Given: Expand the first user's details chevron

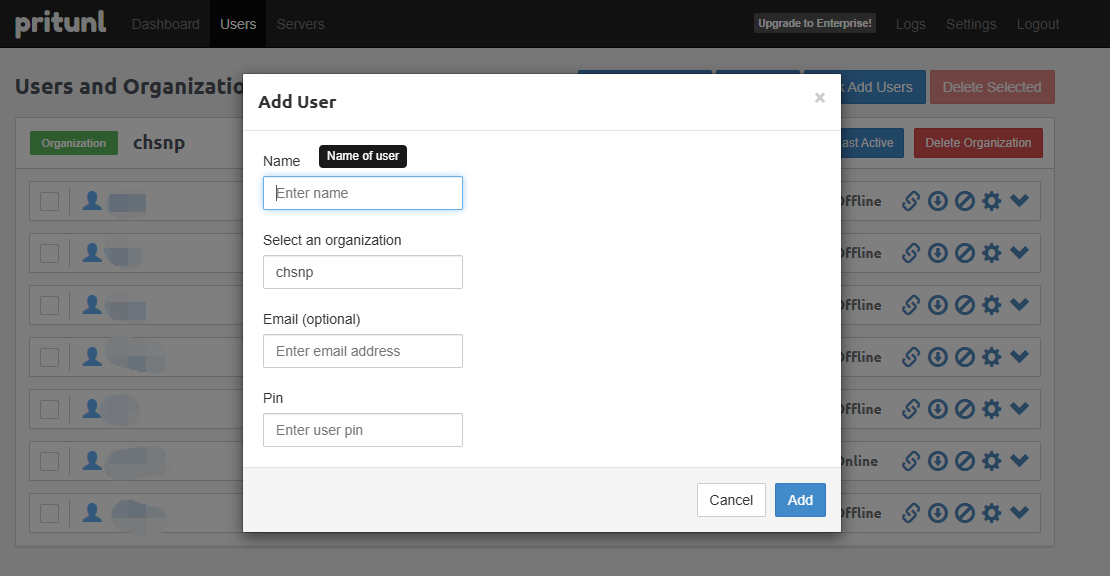Looking at the screenshot, I should [1019, 201].
